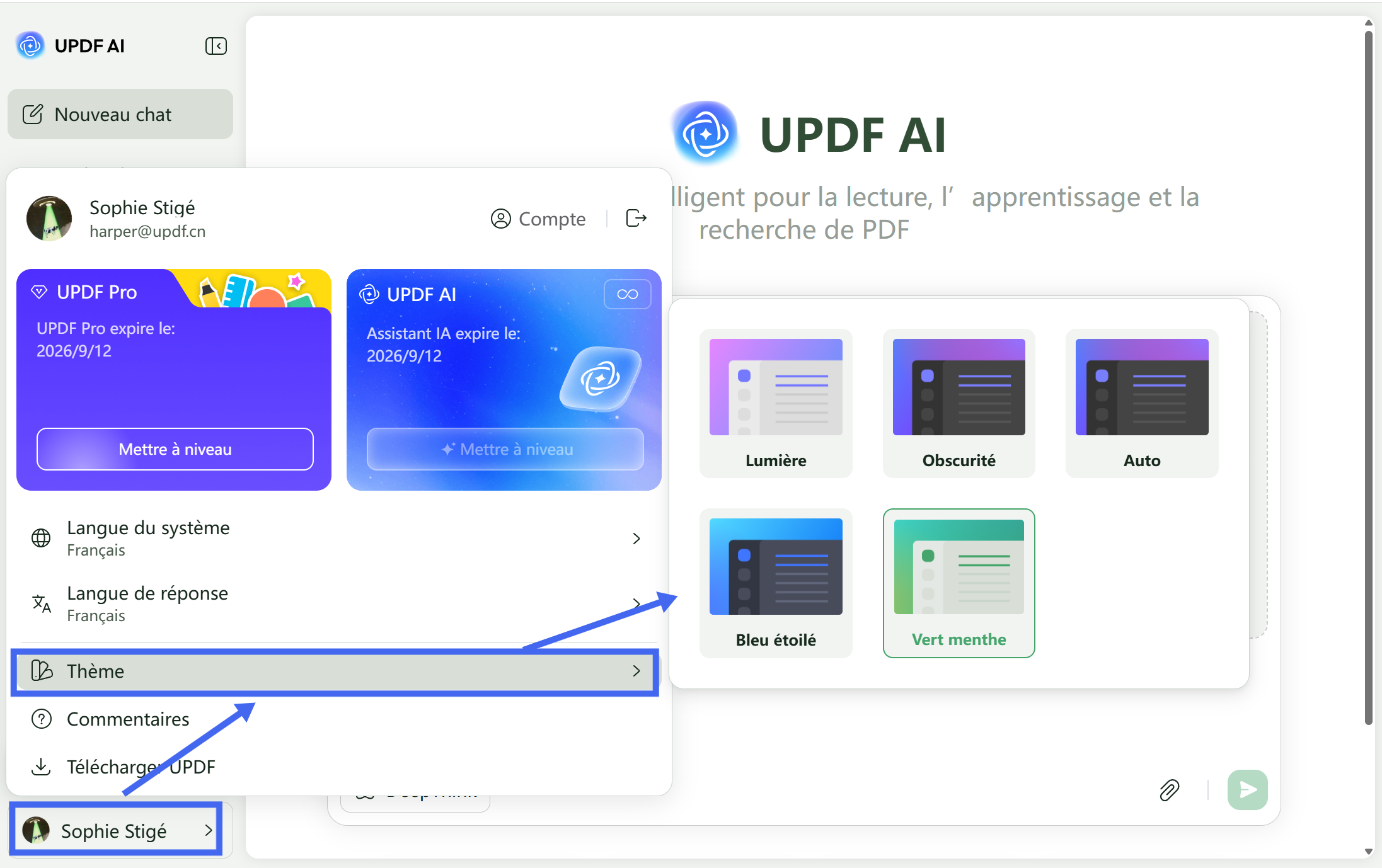Click Sophie Stigé's avatar at the bottom

click(x=36, y=830)
